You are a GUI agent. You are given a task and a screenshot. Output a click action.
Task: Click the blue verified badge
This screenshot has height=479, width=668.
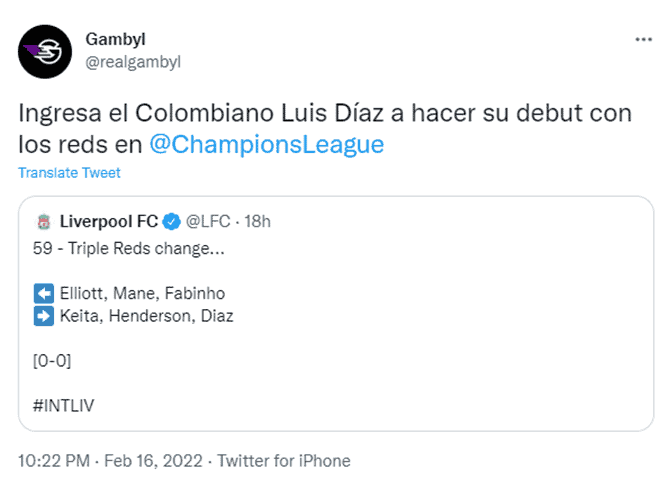point(172,222)
